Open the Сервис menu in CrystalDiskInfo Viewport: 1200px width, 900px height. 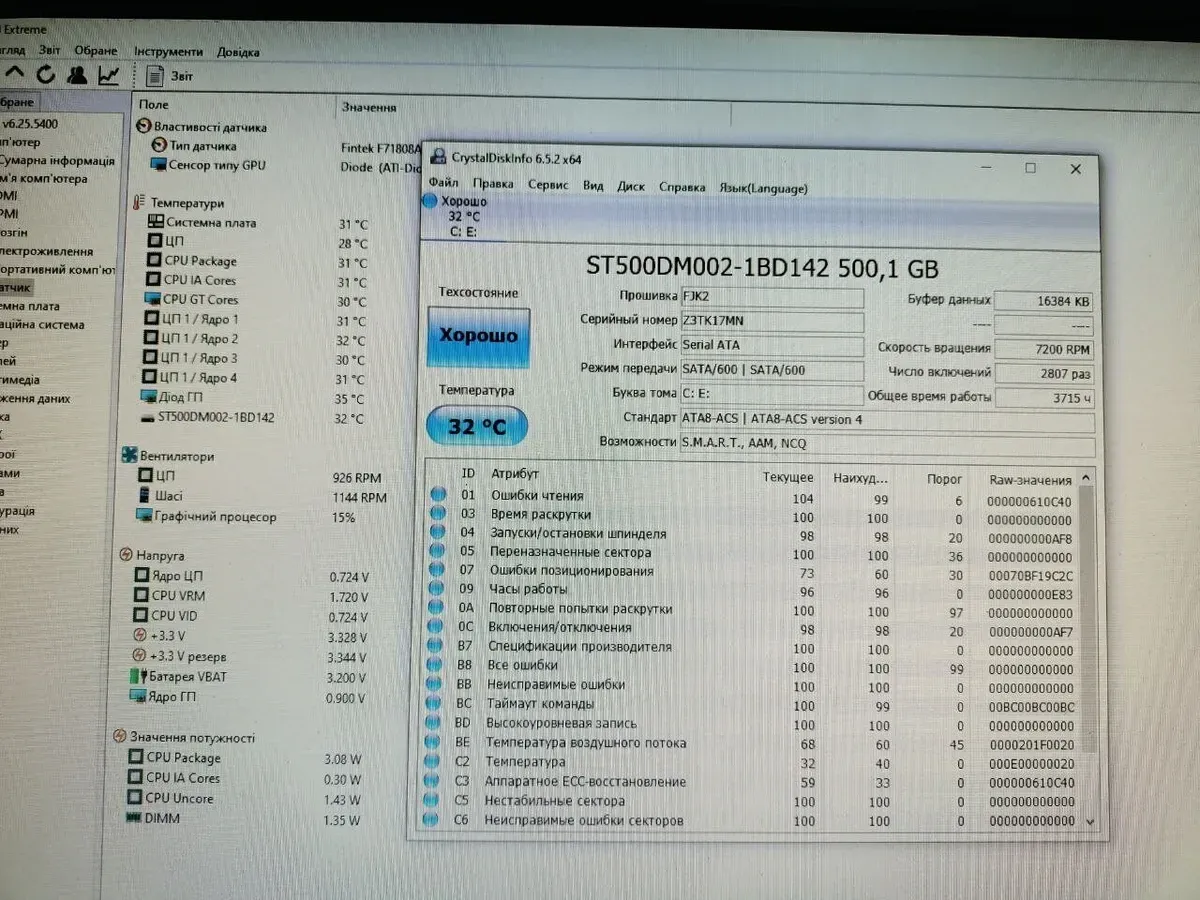tap(547, 186)
